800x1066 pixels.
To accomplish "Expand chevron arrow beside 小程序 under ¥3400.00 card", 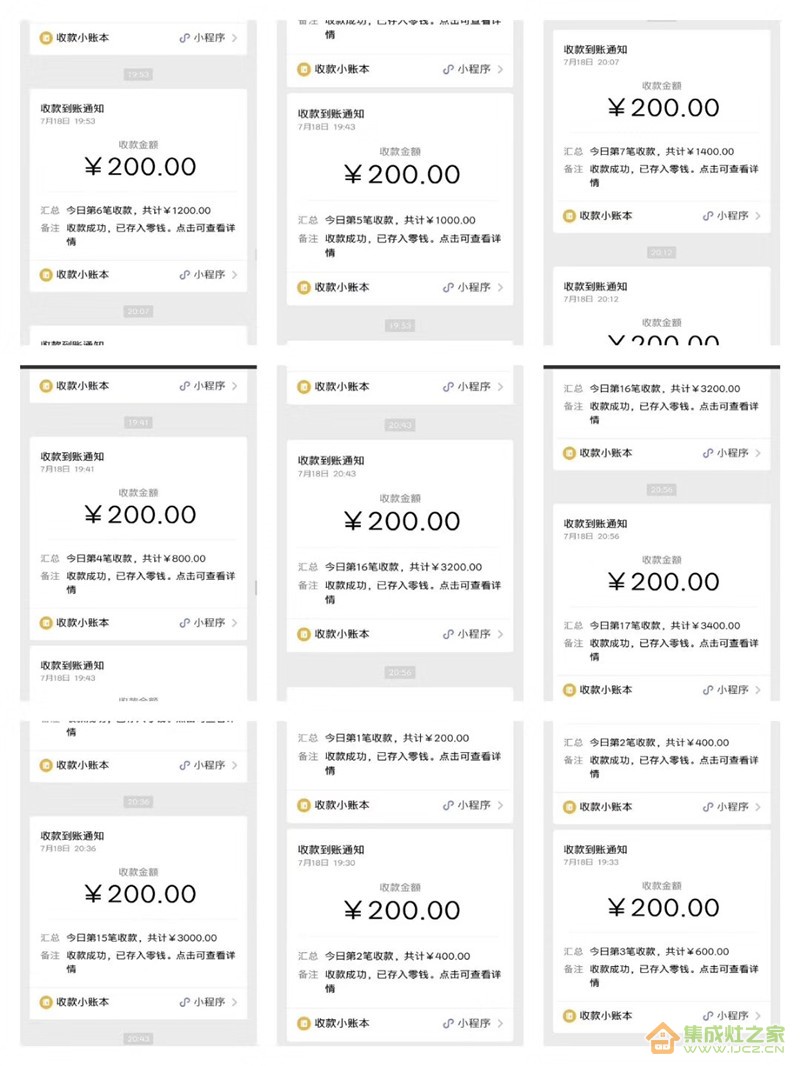I will tap(758, 690).
